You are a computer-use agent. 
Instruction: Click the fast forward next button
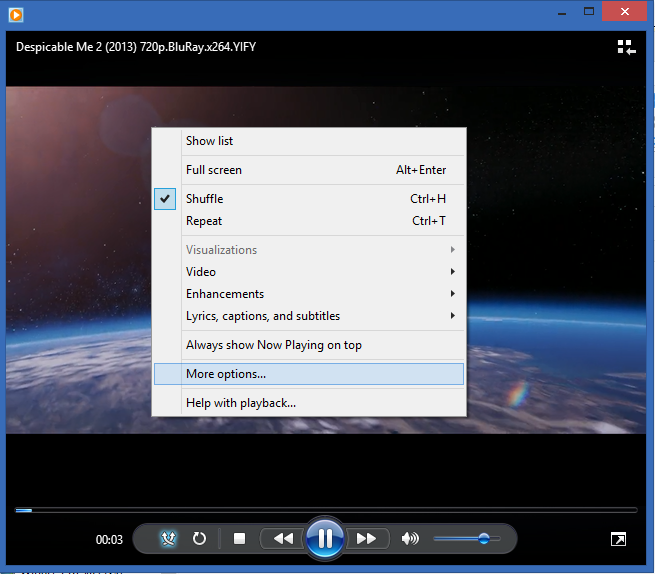coord(367,538)
